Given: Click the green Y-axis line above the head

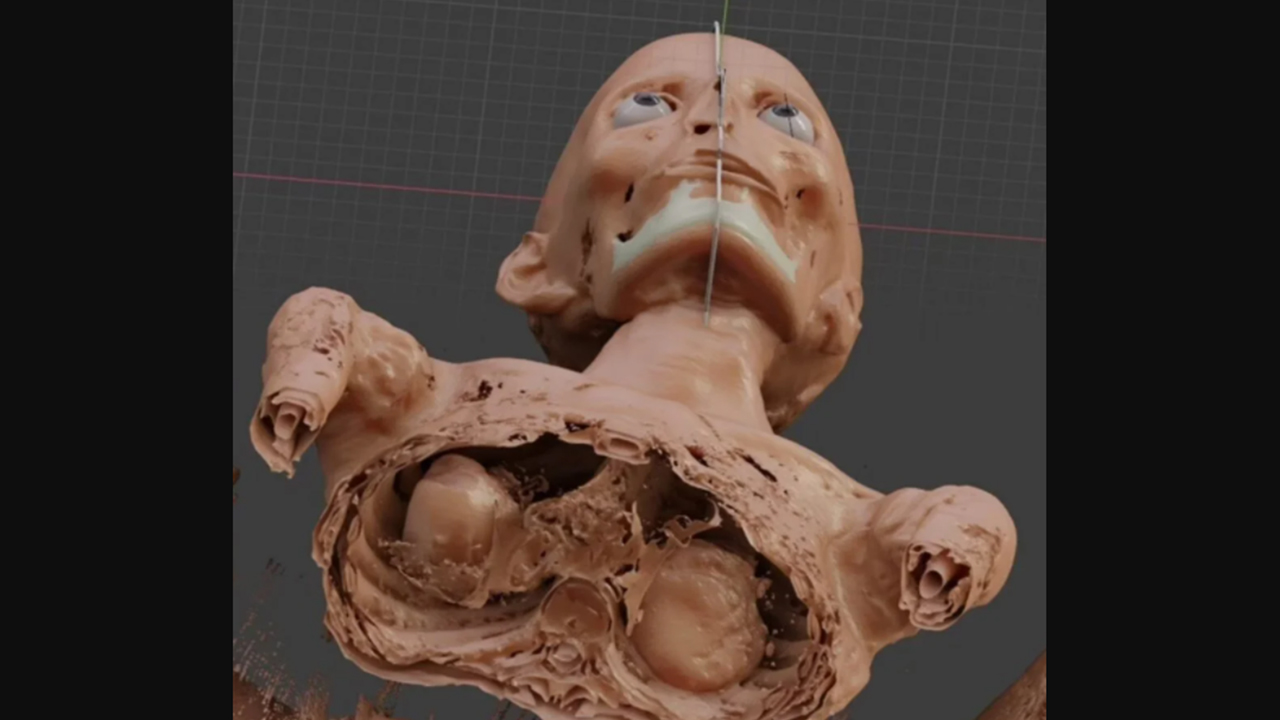Looking at the screenshot, I should point(726,12).
